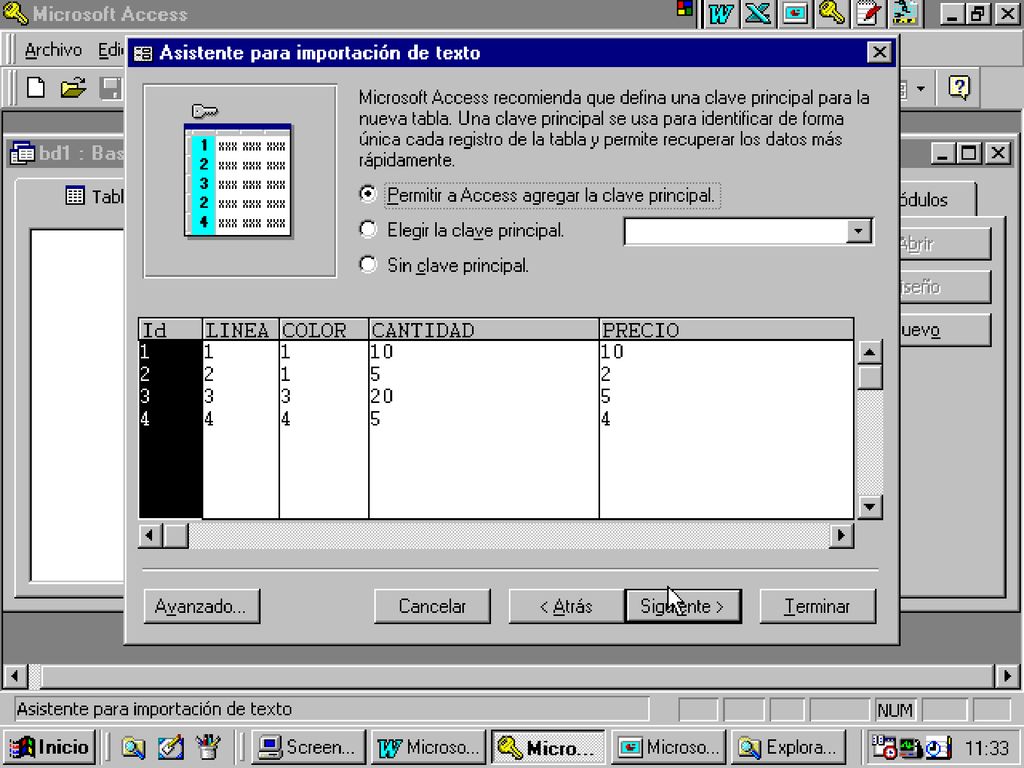Click the quick launch pencil and paper icon
The image size is (1024, 768).
click(x=170, y=747)
